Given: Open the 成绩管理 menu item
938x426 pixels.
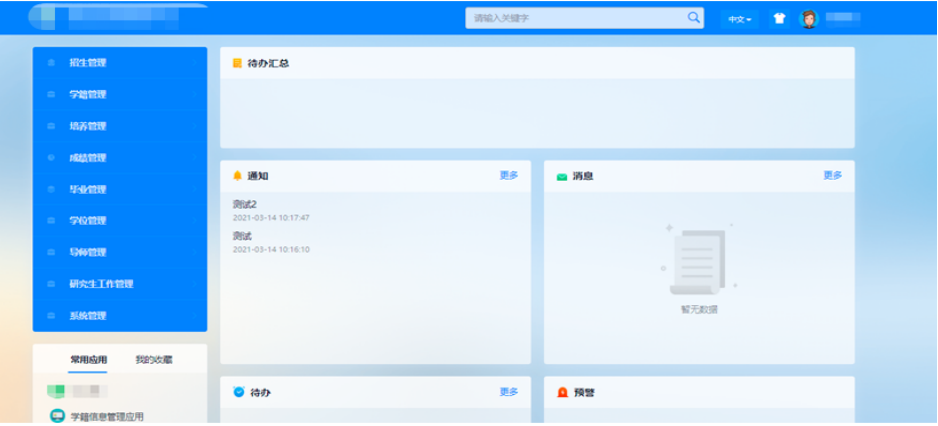Looking at the screenshot, I should coord(88,158).
